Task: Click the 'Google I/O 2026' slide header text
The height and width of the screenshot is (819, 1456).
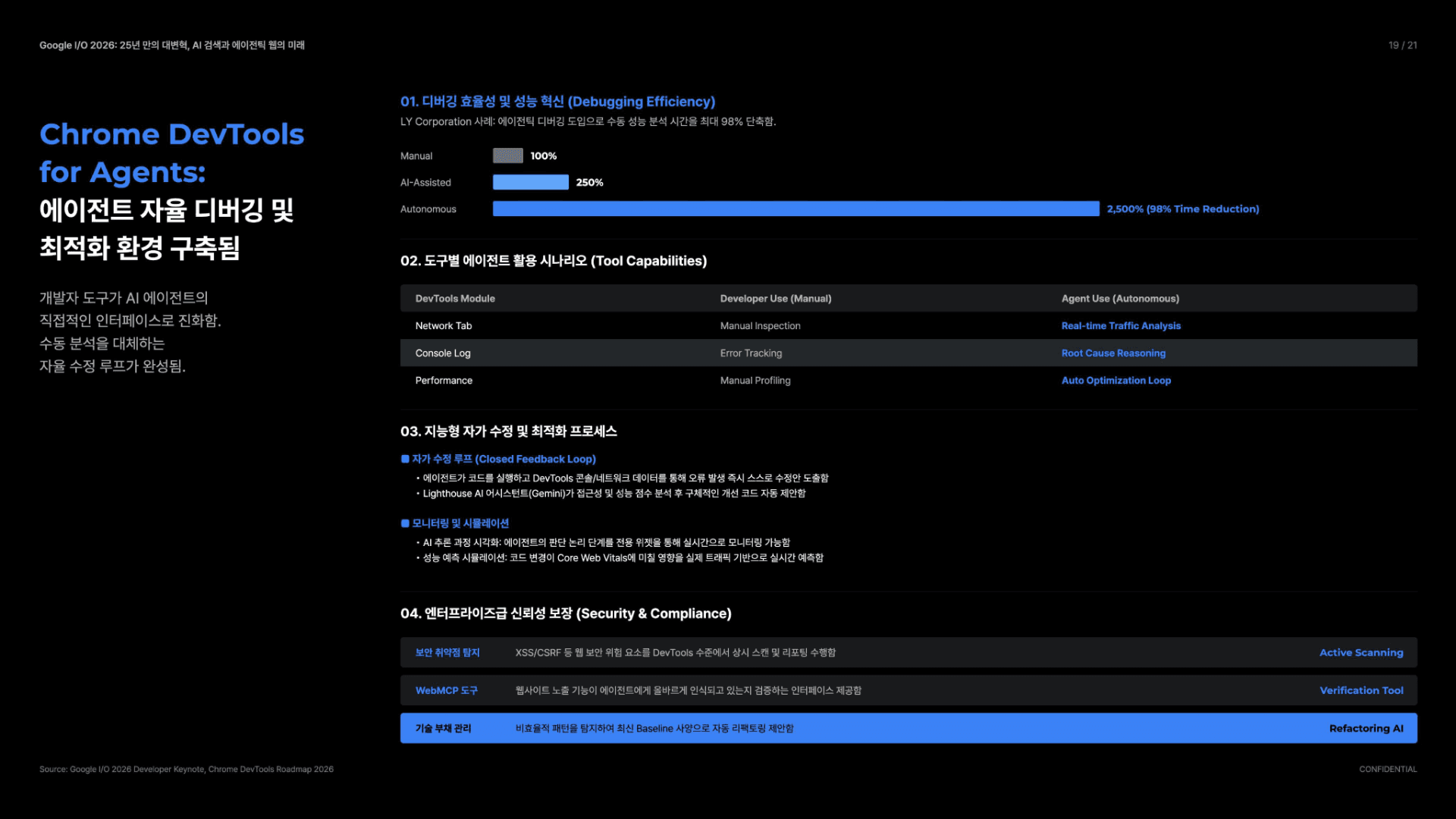Action: 171,45
